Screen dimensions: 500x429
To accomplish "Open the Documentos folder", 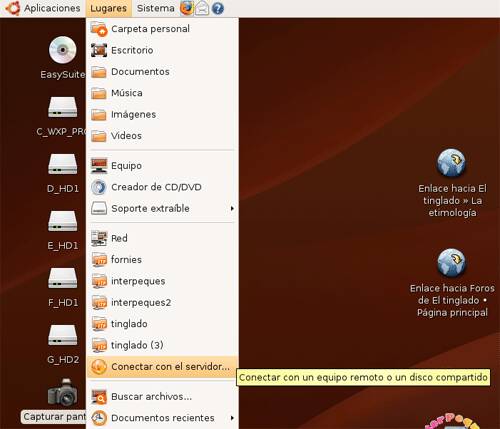I will point(162,72).
